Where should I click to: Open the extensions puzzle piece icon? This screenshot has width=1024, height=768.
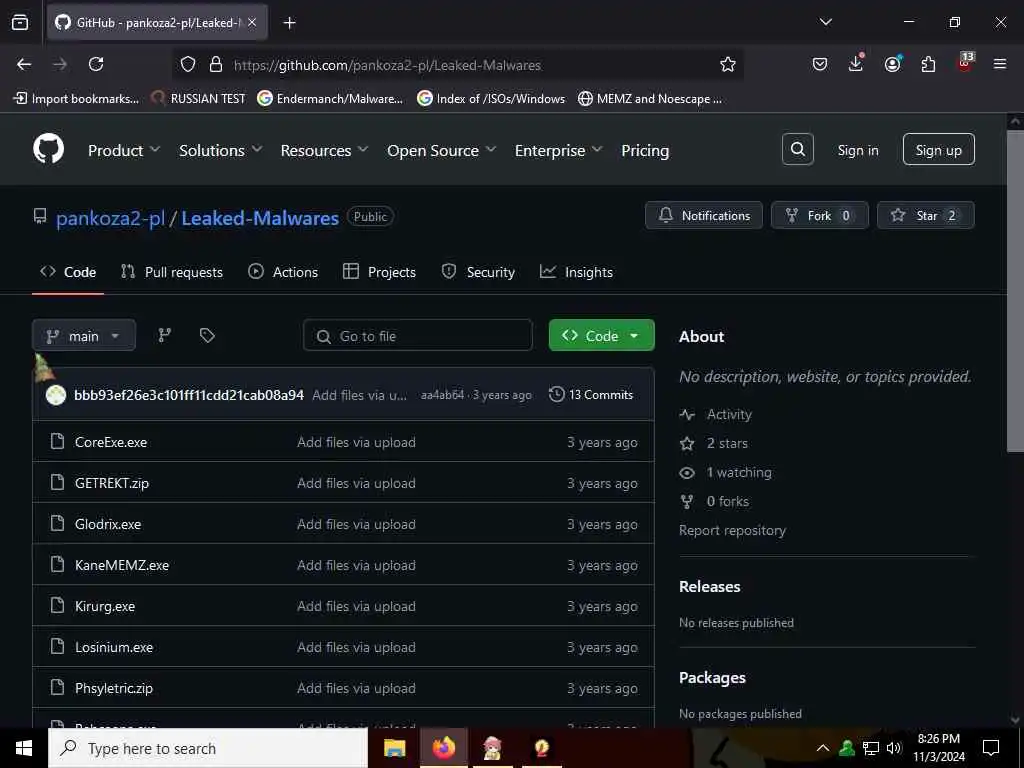tap(928, 64)
